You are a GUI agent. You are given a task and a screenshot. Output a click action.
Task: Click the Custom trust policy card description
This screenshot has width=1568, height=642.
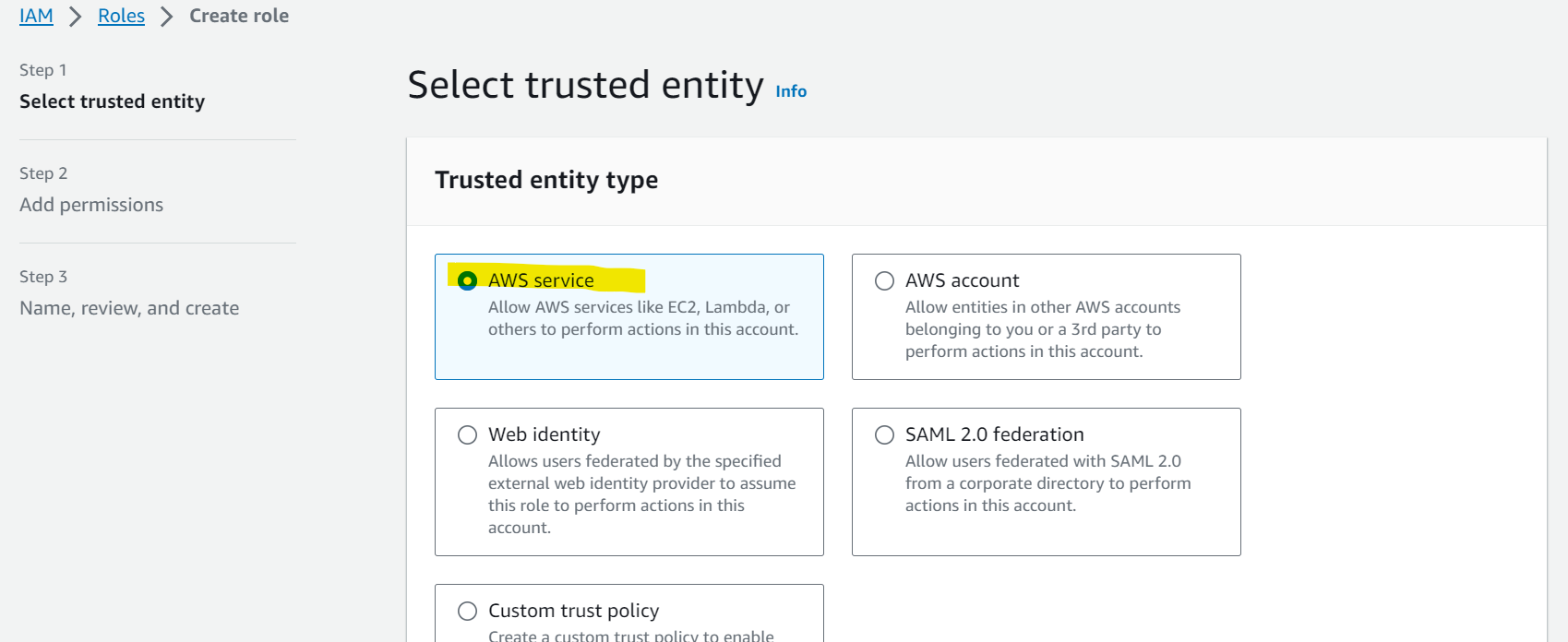pyautogui.click(x=631, y=635)
